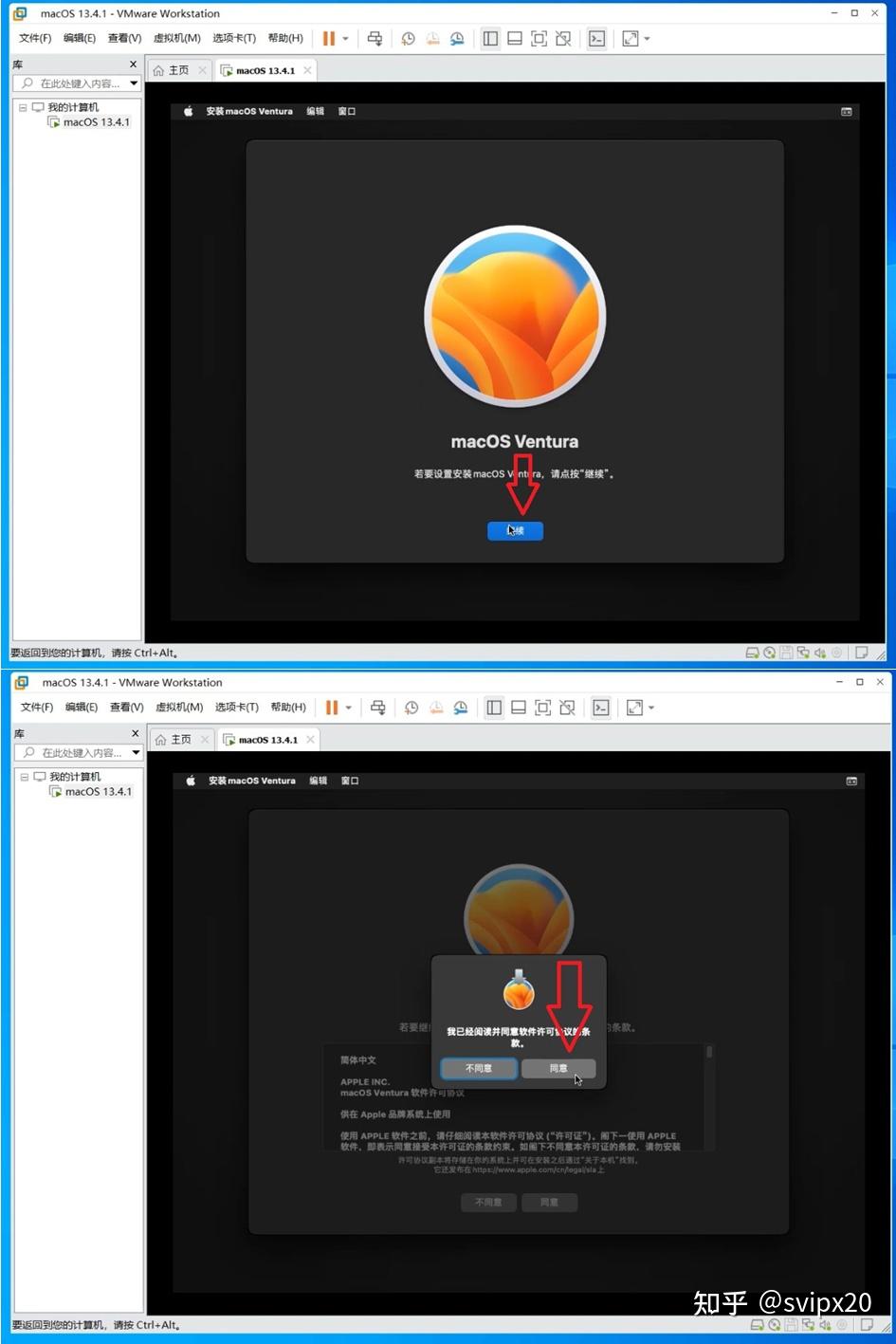Click the Apple logo in top macOS menu bar
This screenshot has width=896, height=1344.
(x=188, y=111)
